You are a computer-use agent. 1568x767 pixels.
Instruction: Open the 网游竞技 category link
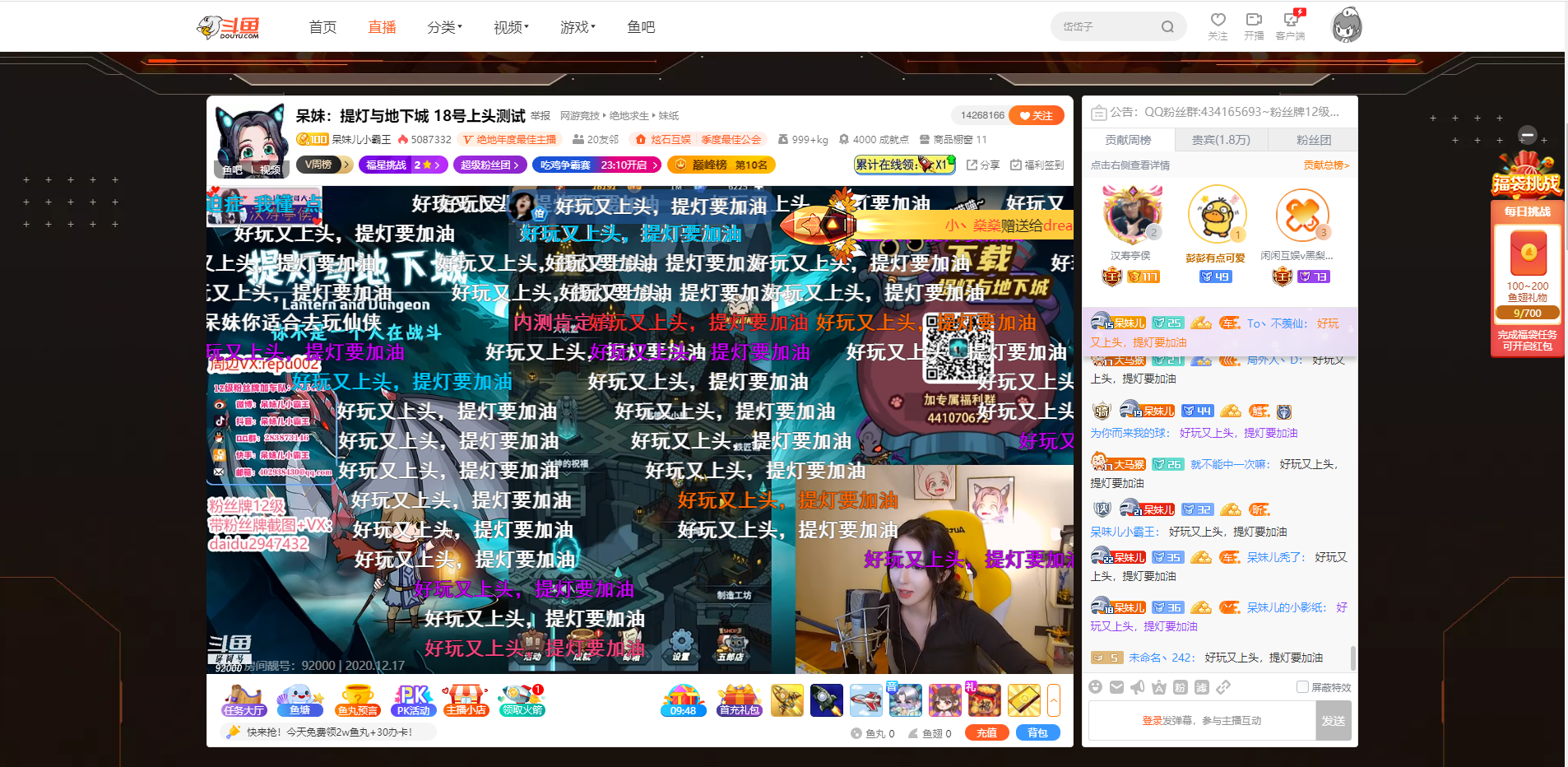[580, 116]
